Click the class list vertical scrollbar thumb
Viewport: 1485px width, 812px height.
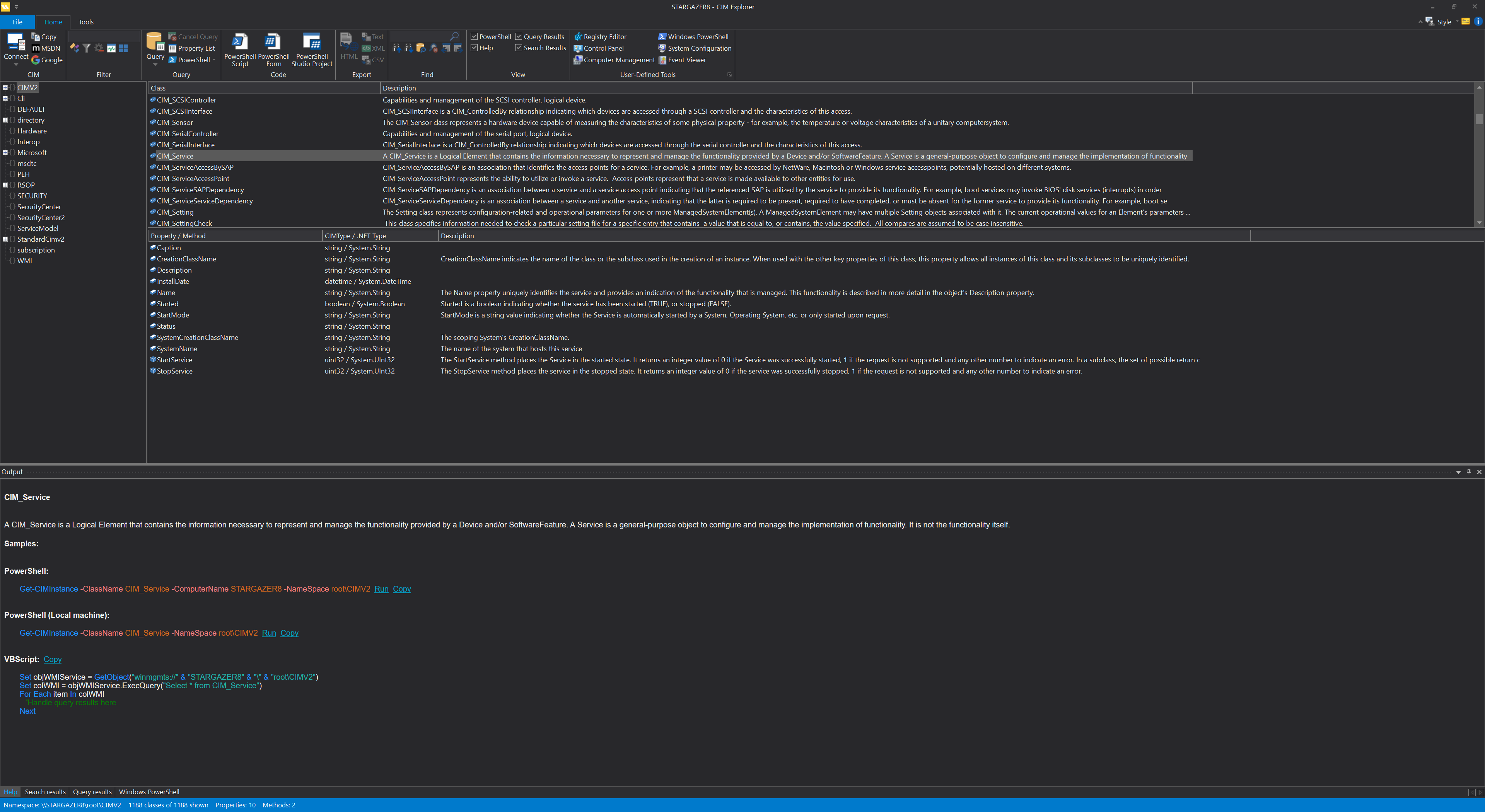(x=1479, y=119)
